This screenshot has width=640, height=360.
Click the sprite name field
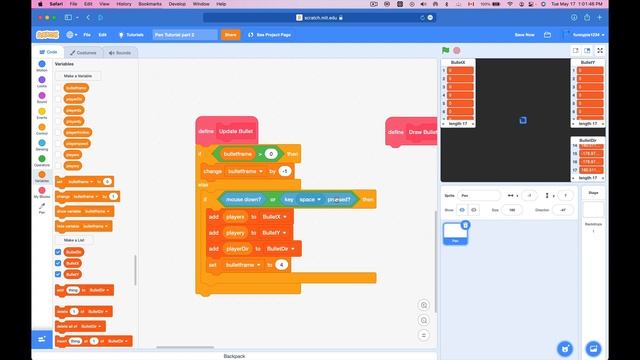tap(479, 196)
